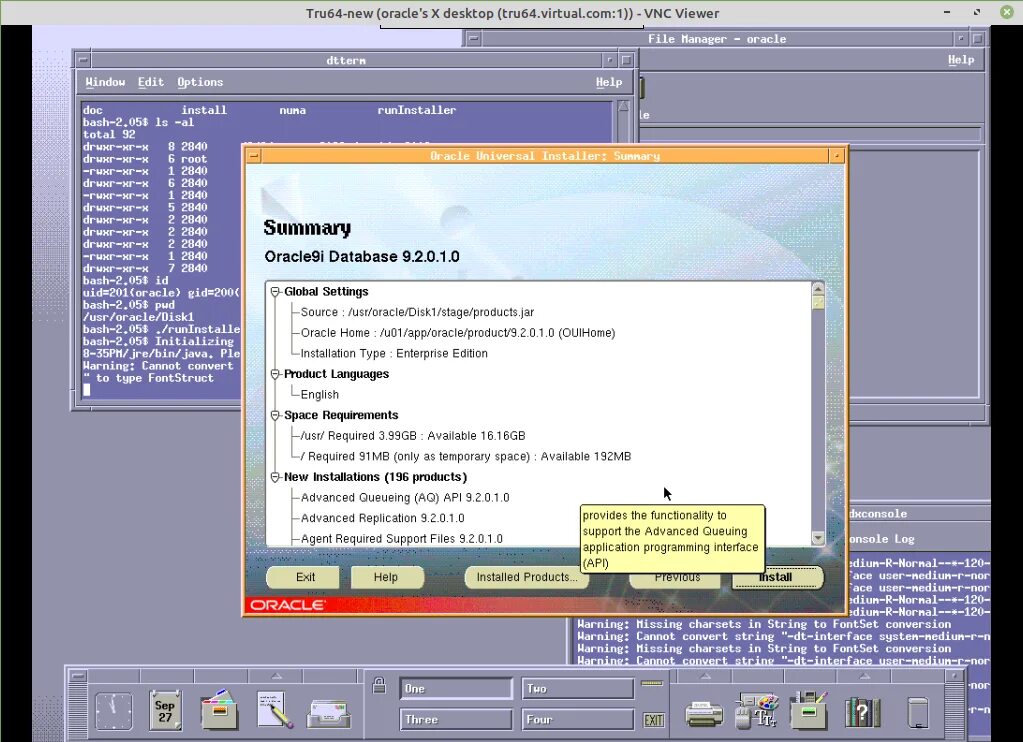1023x742 pixels.
Task: Select Installation Type : Enterprise Edition row
Action: (x=394, y=353)
